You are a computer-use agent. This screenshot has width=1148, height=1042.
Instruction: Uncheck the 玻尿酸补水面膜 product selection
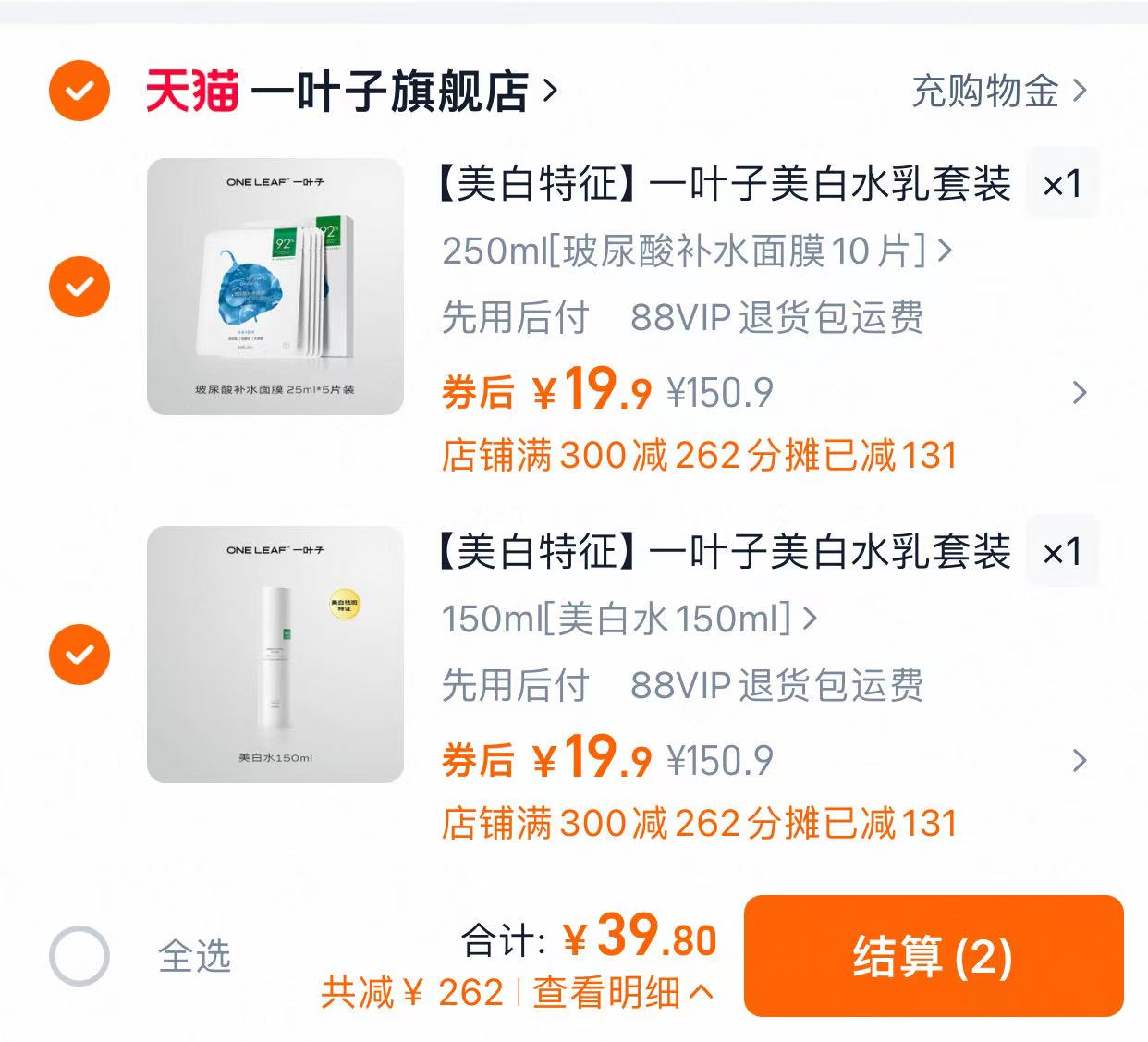79,287
